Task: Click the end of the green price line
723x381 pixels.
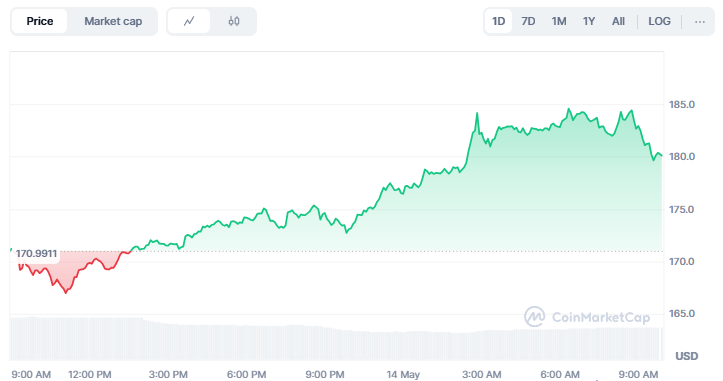Action: coord(661,155)
